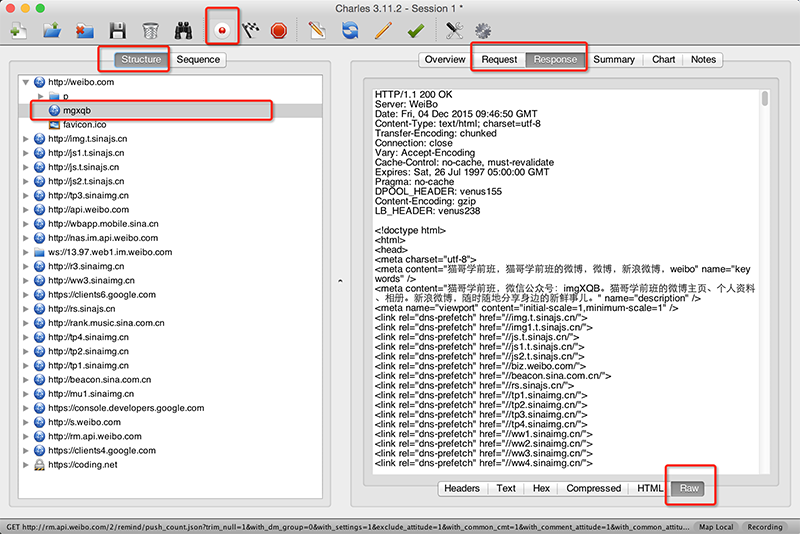Screen dimensions: 800x534
Task: Collapse the http://weibo.com tree node
Action: pos(26,82)
